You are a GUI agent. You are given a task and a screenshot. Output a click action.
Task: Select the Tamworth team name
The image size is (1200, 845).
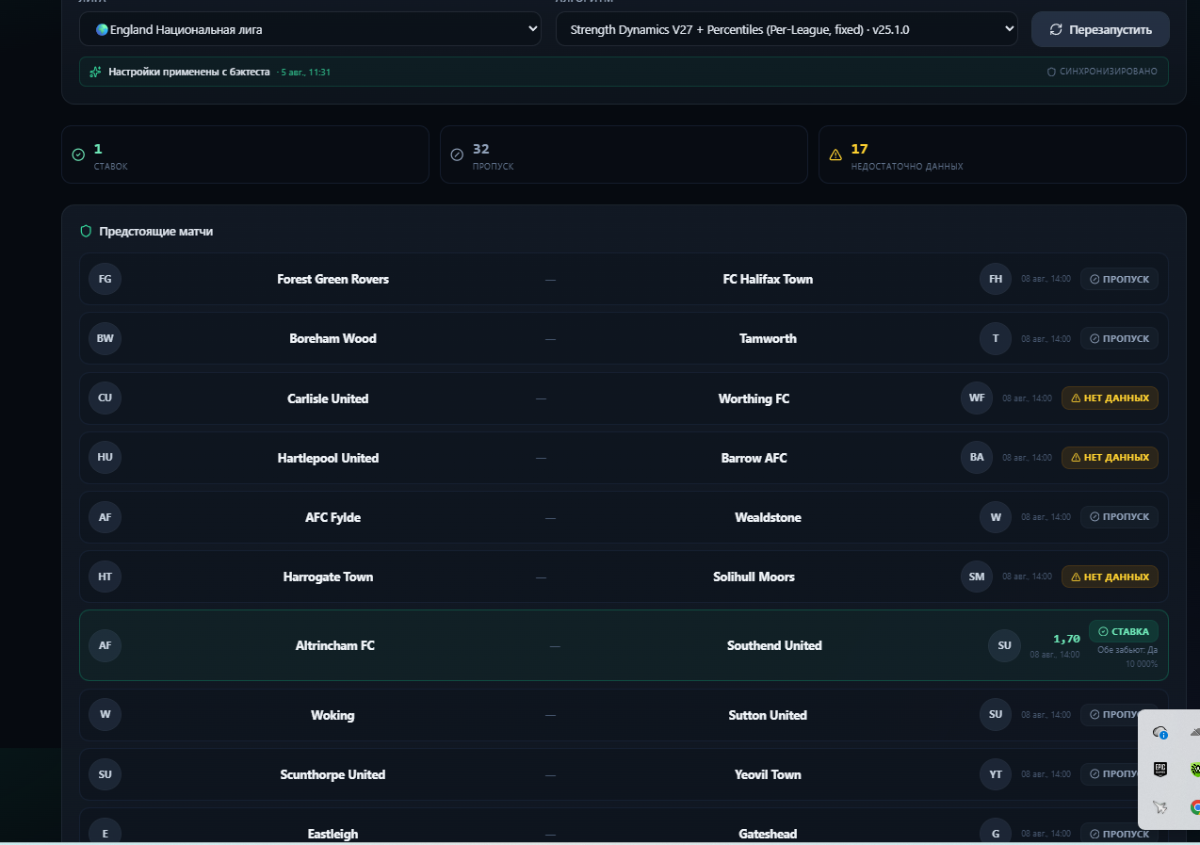[768, 338]
